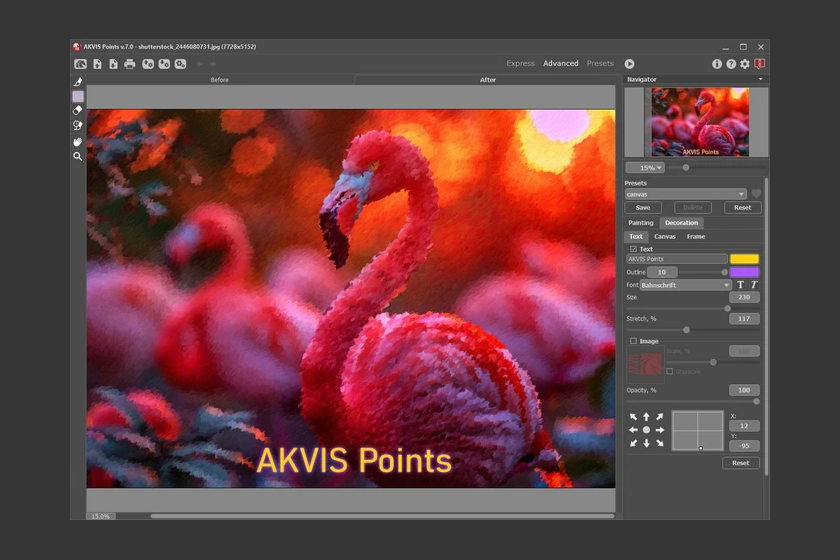This screenshot has height=560, width=840.
Task: Move text down with down arrow
Action: (x=647, y=443)
